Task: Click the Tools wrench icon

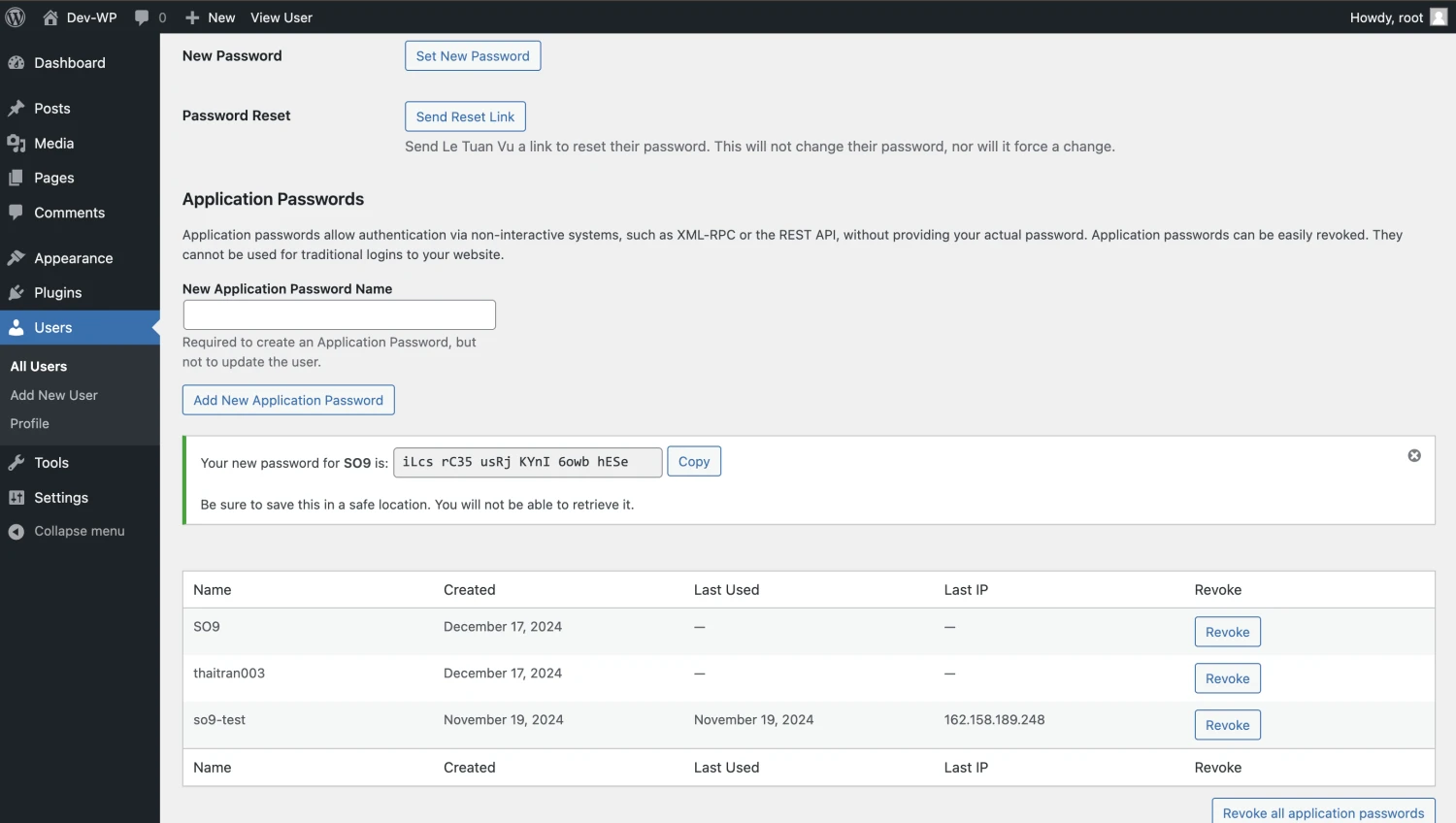Action: point(17,463)
